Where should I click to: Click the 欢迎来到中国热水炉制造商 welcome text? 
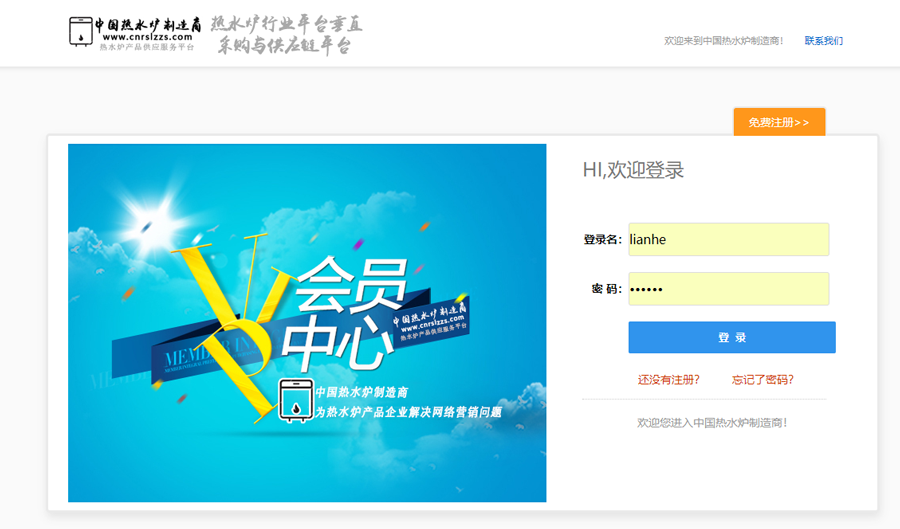pos(724,41)
